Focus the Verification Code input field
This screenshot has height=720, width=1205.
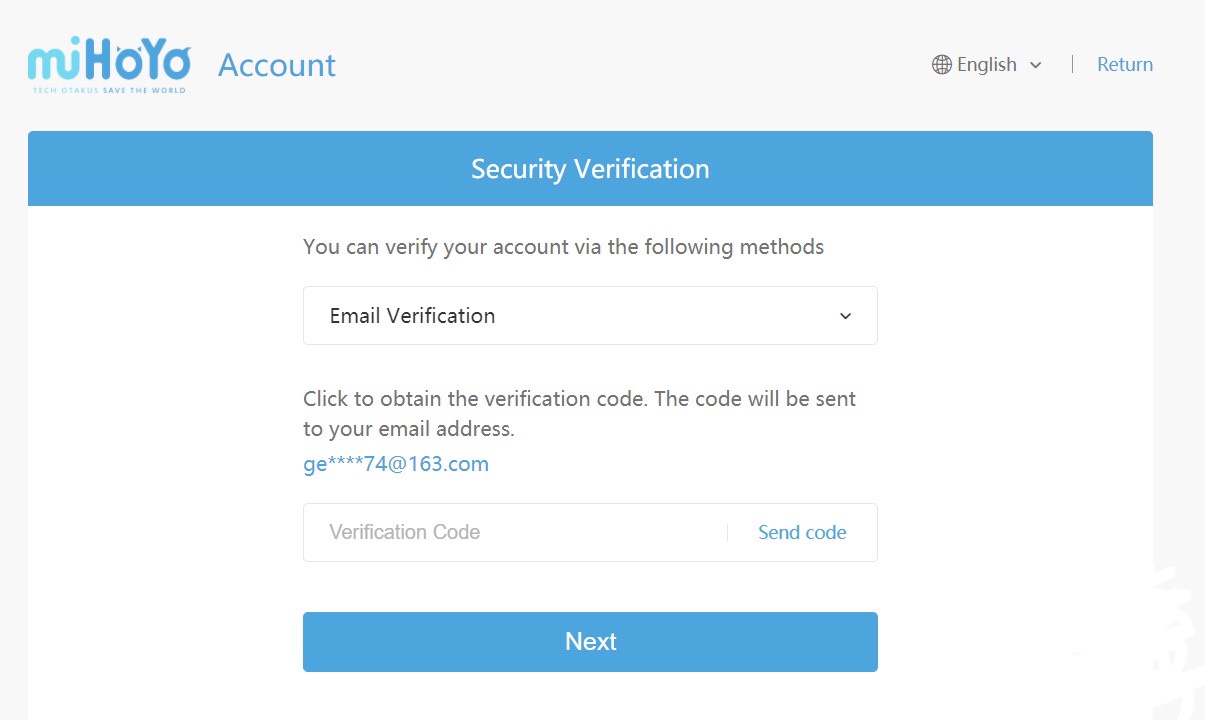pyautogui.click(x=515, y=533)
